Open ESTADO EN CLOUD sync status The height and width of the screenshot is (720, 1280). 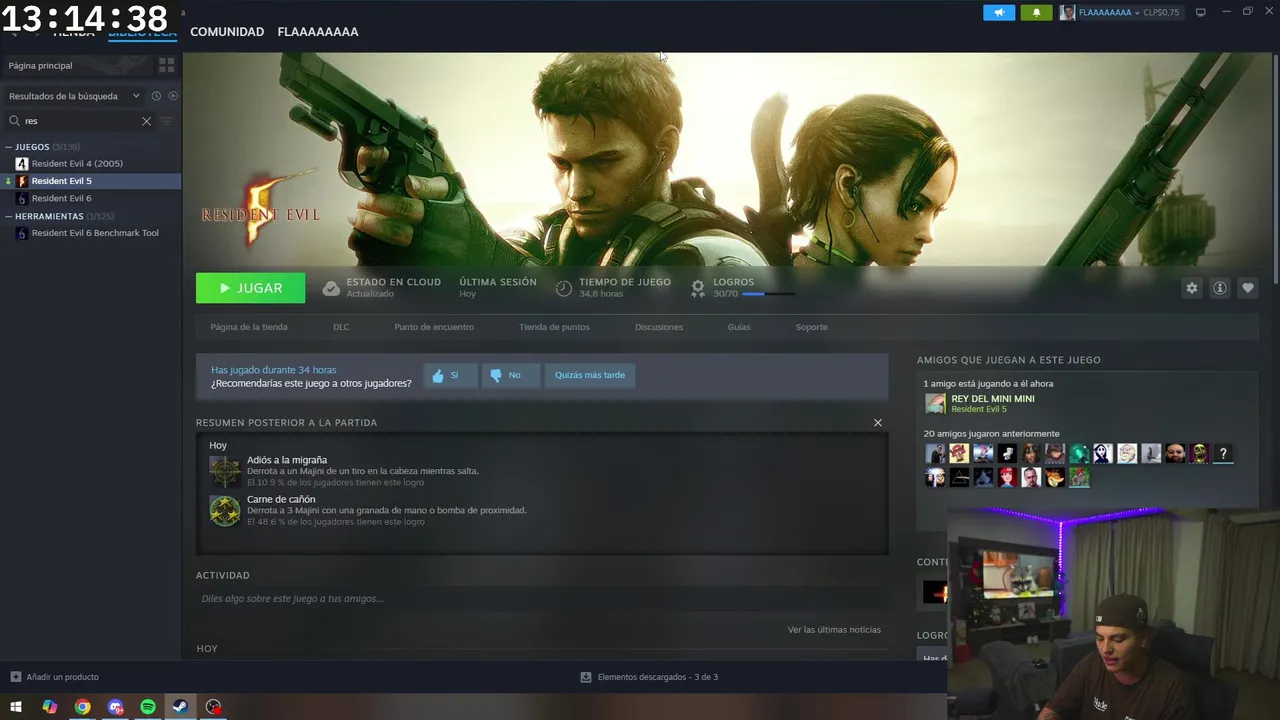[381, 288]
